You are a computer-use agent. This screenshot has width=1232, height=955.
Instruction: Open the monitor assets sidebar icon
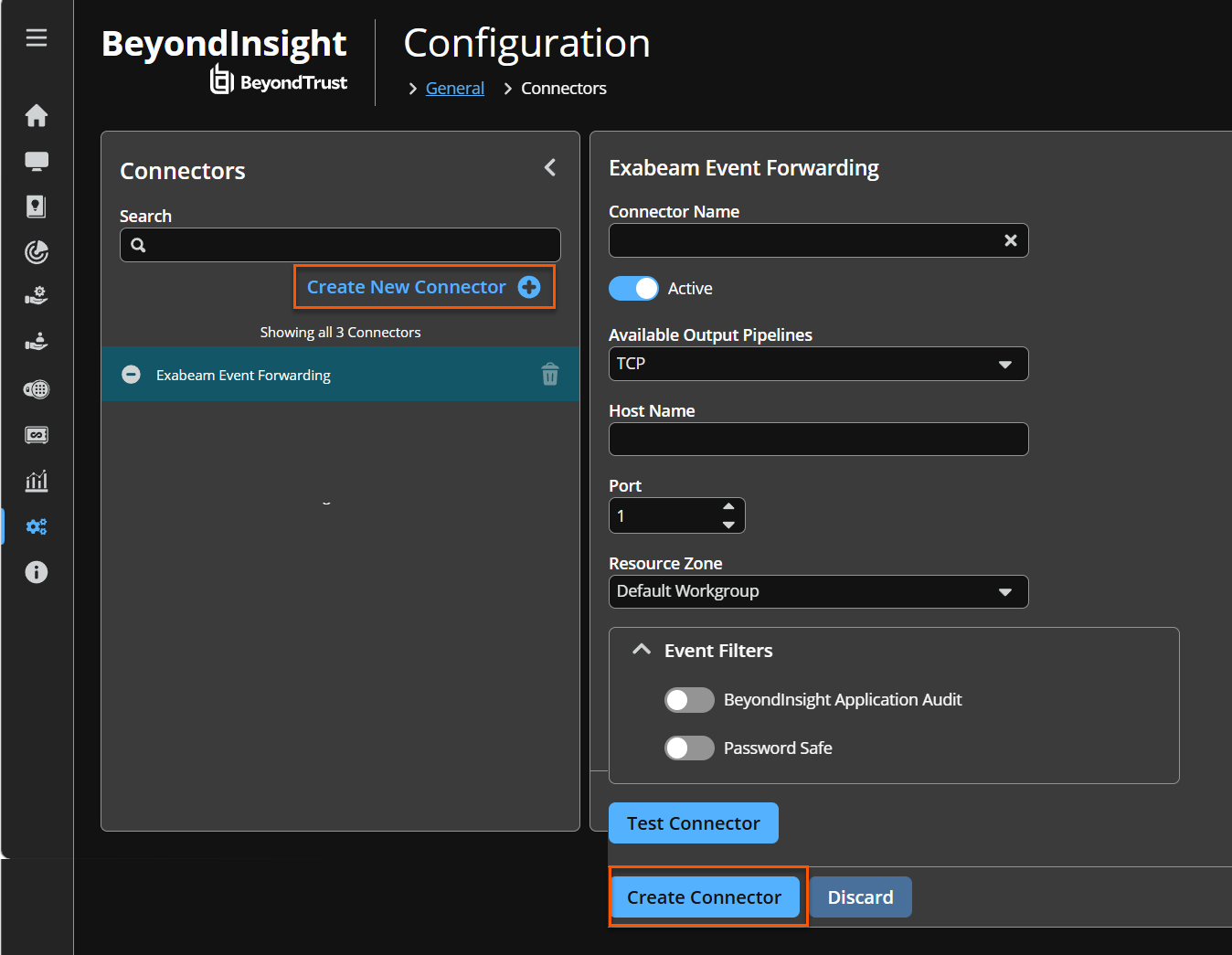pyautogui.click(x=37, y=161)
